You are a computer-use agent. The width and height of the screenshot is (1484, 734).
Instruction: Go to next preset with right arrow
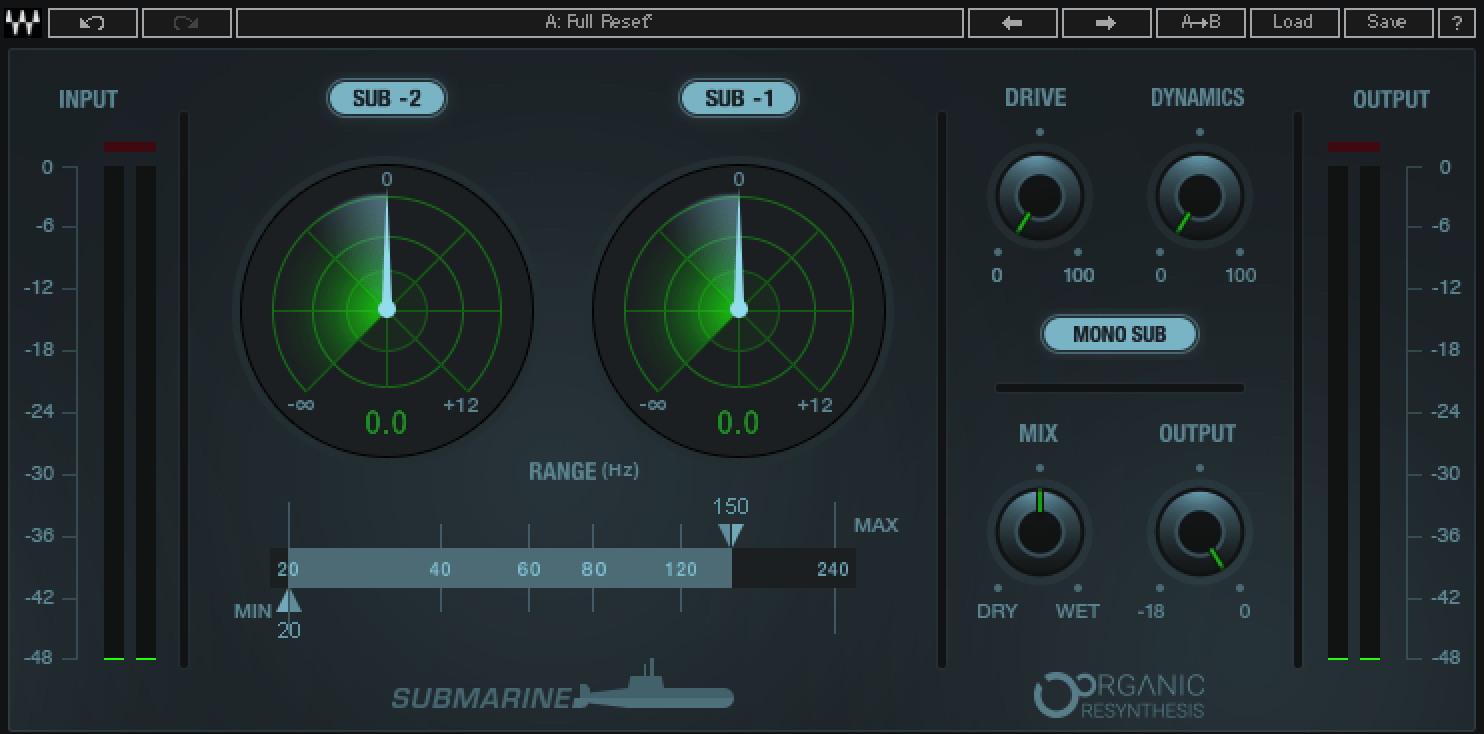coord(1106,22)
